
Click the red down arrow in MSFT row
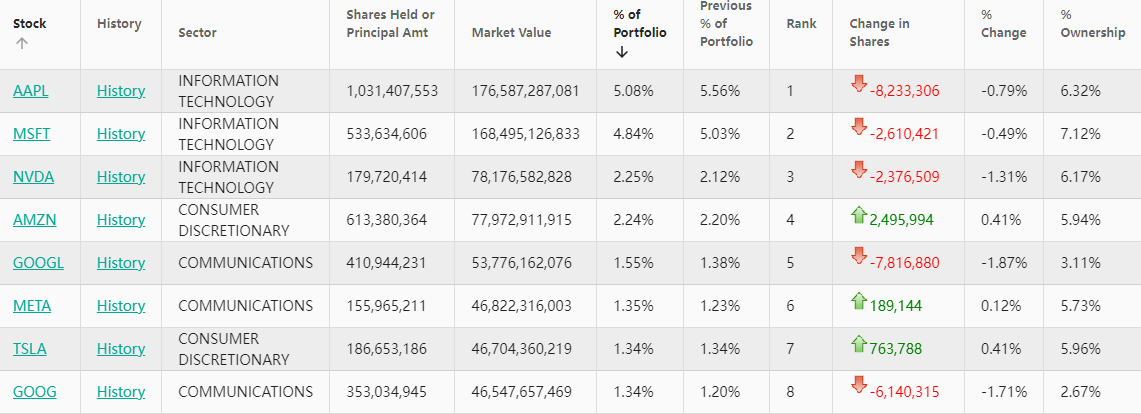tap(858, 127)
